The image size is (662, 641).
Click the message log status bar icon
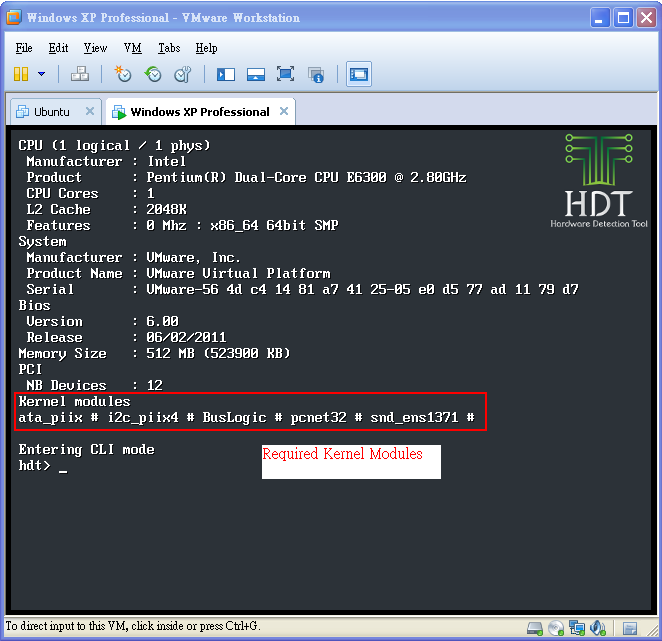(630, 629)
